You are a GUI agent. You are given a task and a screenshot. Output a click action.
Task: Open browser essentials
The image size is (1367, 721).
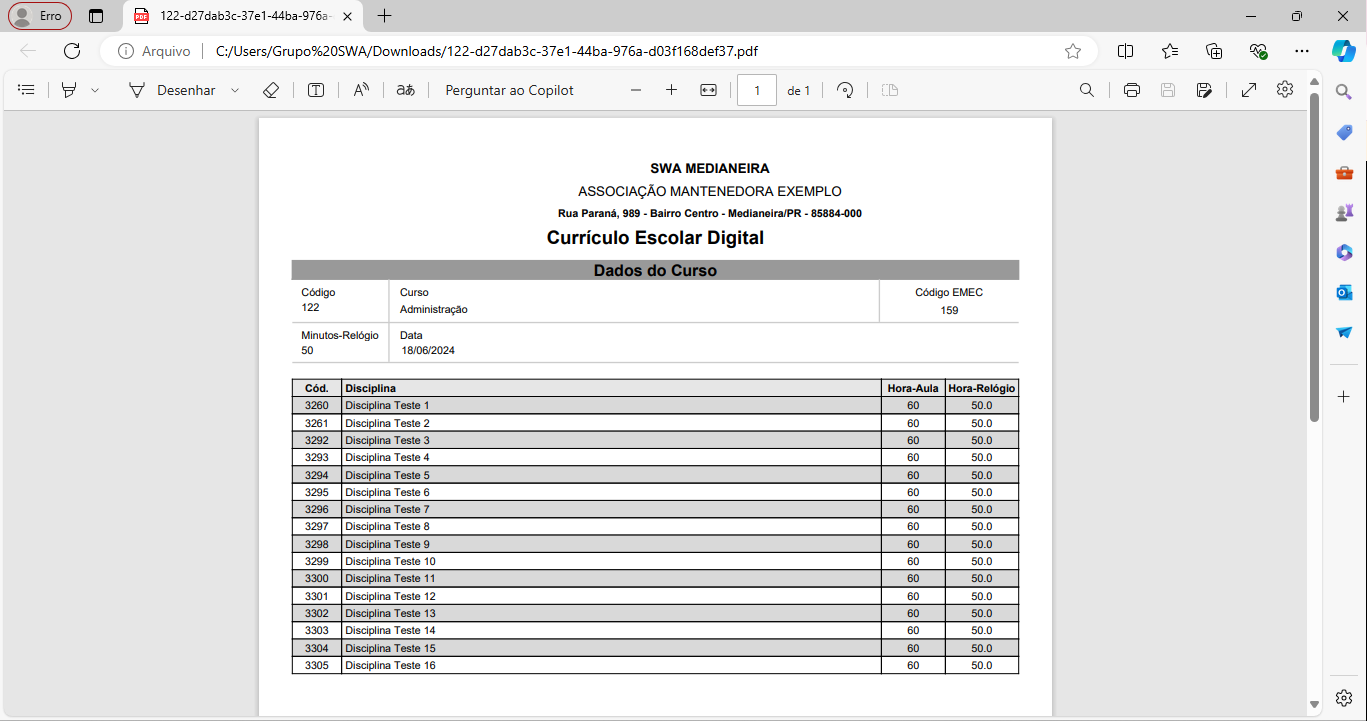[1259, 51]
